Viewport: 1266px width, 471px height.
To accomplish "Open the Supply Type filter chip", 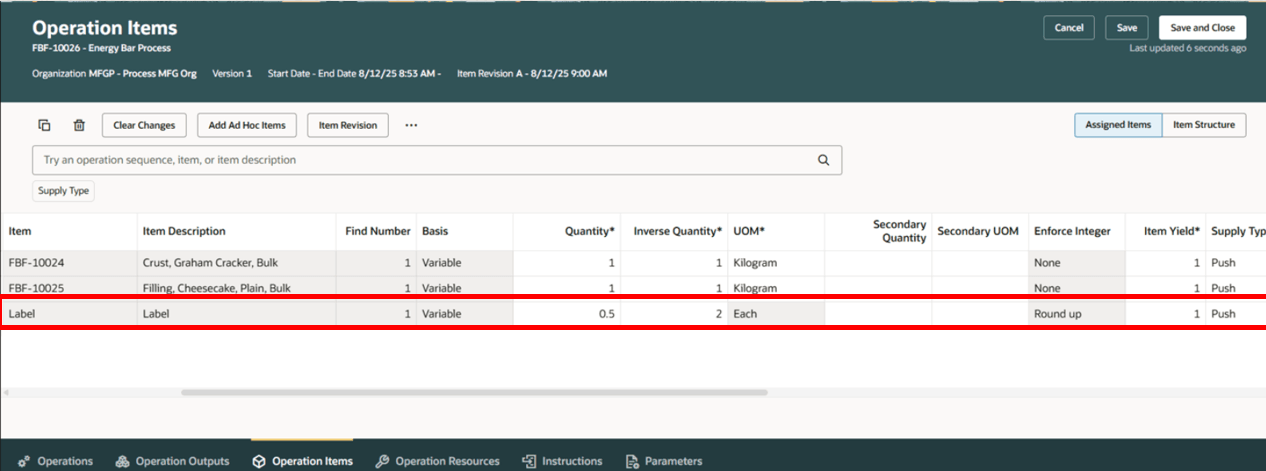I will 64,190.
